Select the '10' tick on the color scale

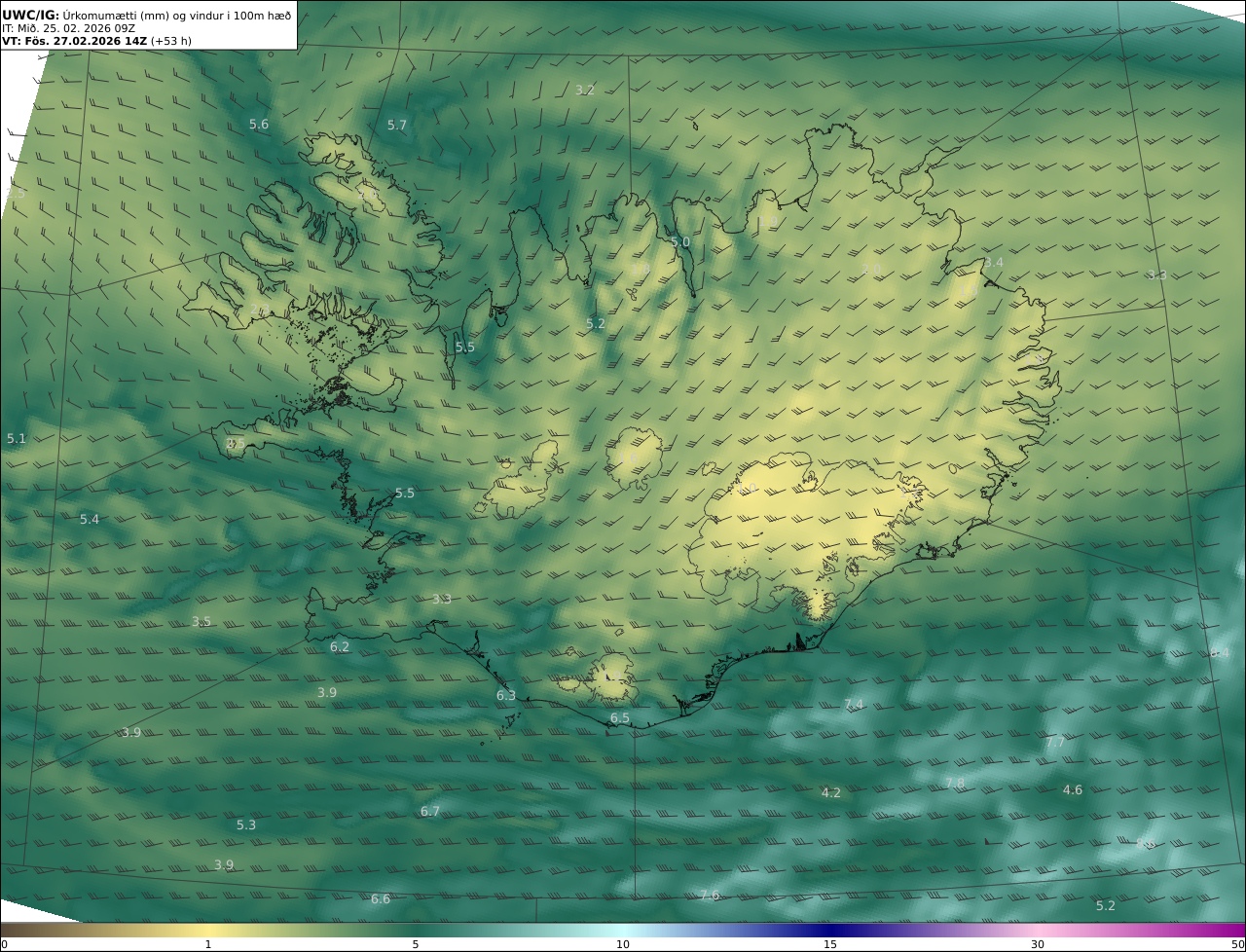(x=623, y=944)
